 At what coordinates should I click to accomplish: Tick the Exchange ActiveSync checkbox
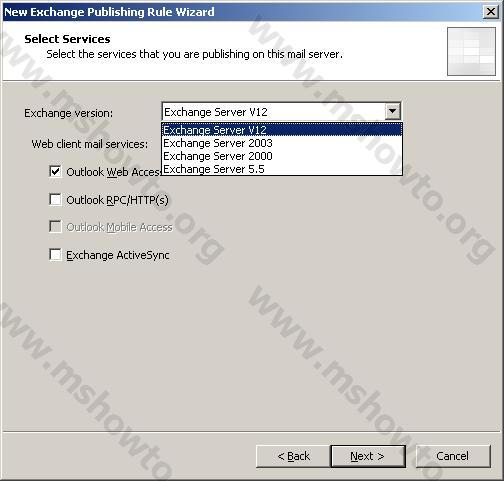point(55,255)
